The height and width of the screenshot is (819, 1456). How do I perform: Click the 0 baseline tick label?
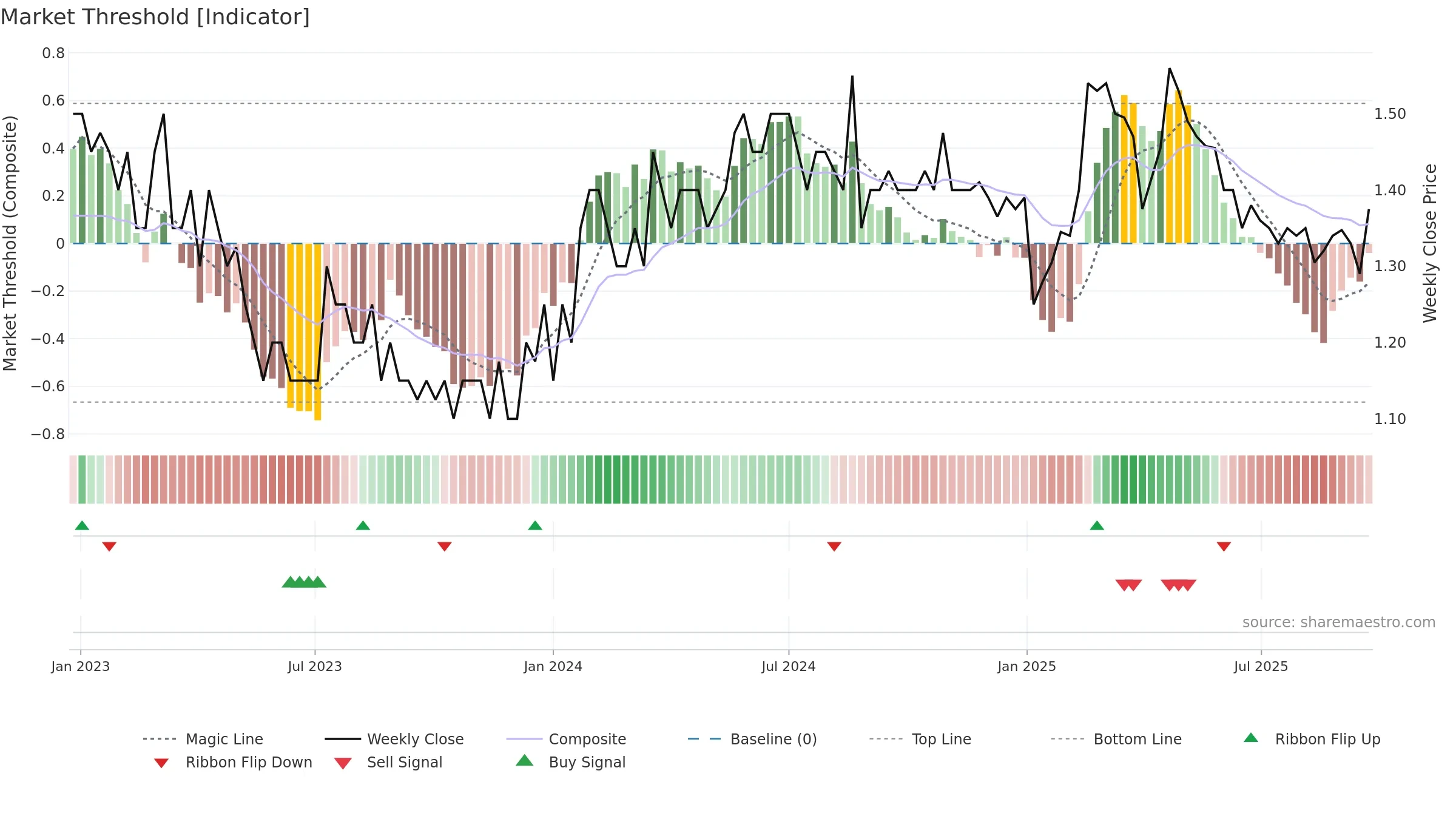click(x=60, y=244)
